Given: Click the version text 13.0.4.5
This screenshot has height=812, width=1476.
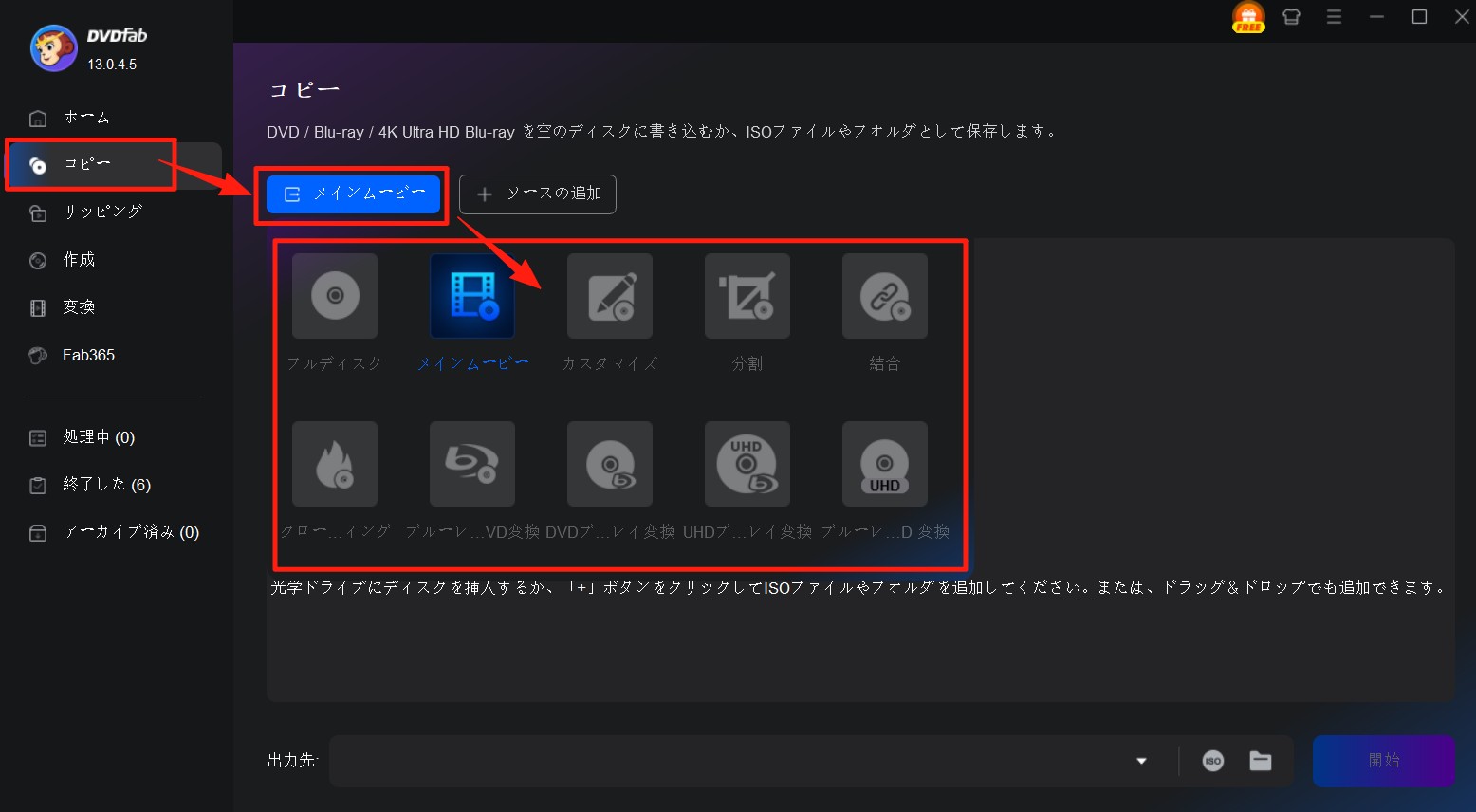Looking at the screenshot, I should 112,65.
